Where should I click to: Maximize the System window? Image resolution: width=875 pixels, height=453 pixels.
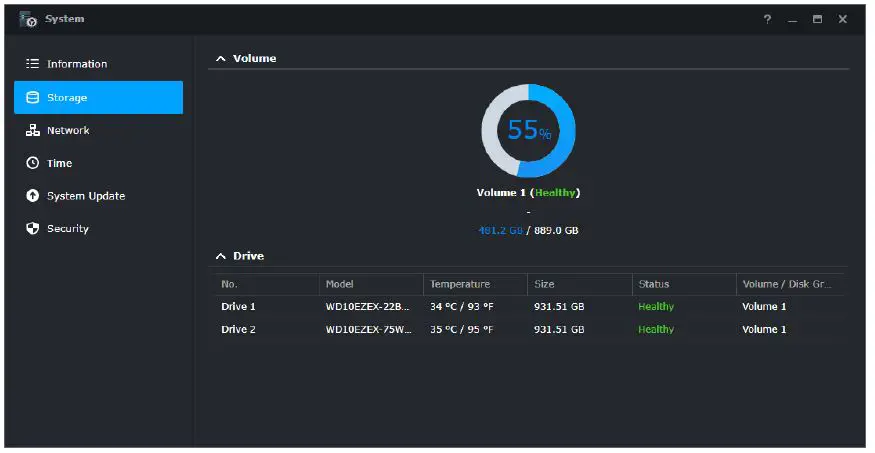pyautogui.click(x=818, y=20)
